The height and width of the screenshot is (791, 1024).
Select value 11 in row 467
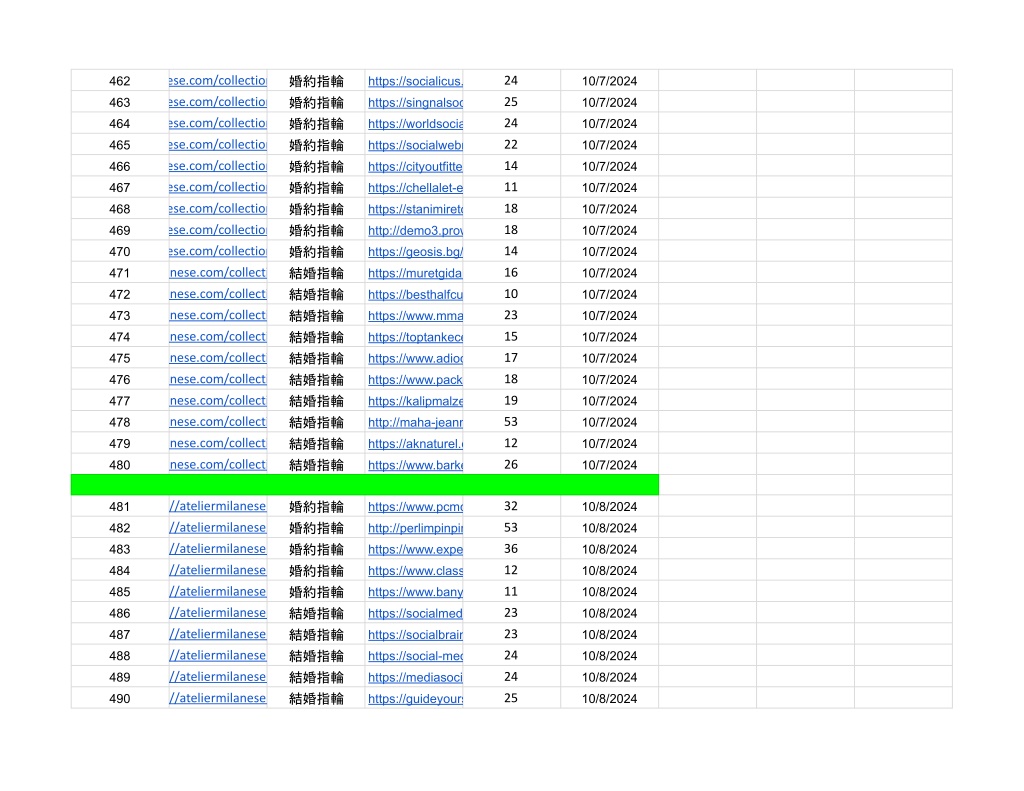pyautogui.click(x=511, y=187)
